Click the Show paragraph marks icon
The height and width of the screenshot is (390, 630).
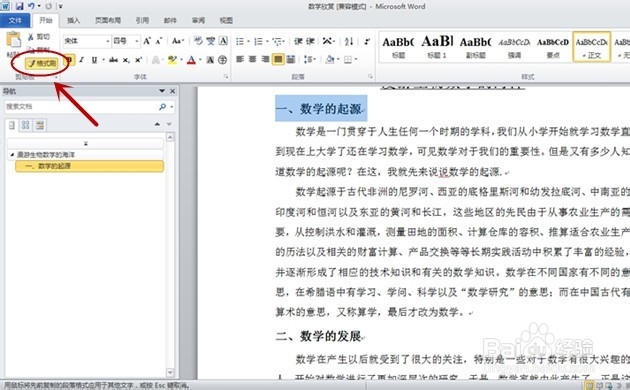[367, 41]
